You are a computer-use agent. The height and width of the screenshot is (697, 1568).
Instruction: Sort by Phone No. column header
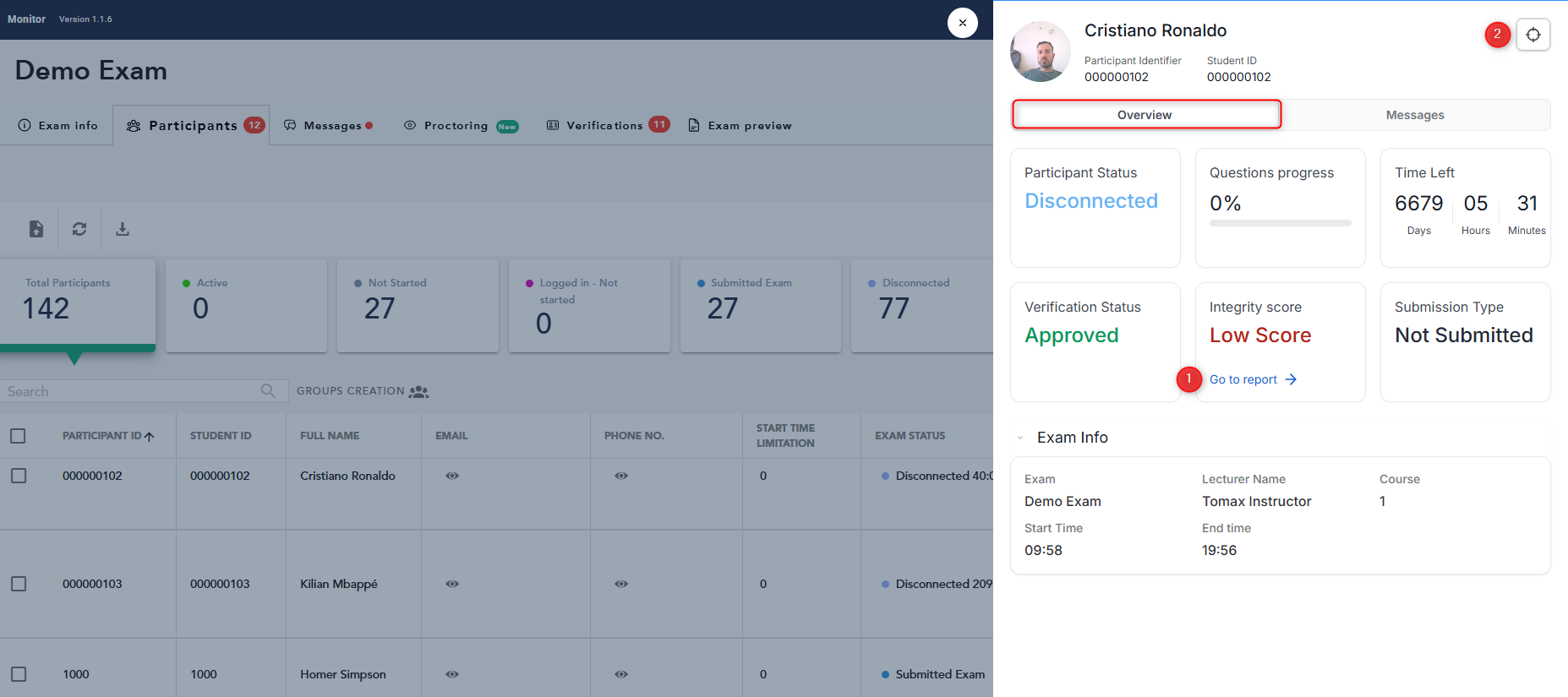[634, 436]
